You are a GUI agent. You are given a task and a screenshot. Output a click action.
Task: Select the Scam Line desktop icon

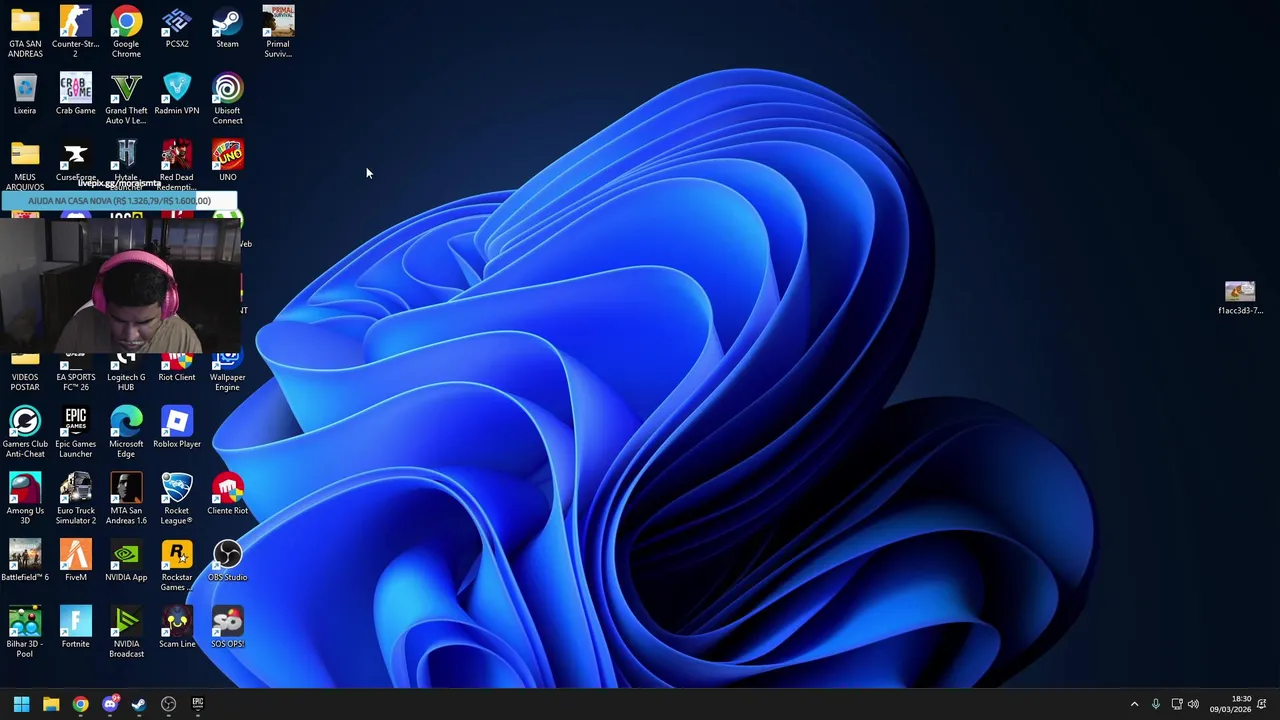click(x=177, y=628)
